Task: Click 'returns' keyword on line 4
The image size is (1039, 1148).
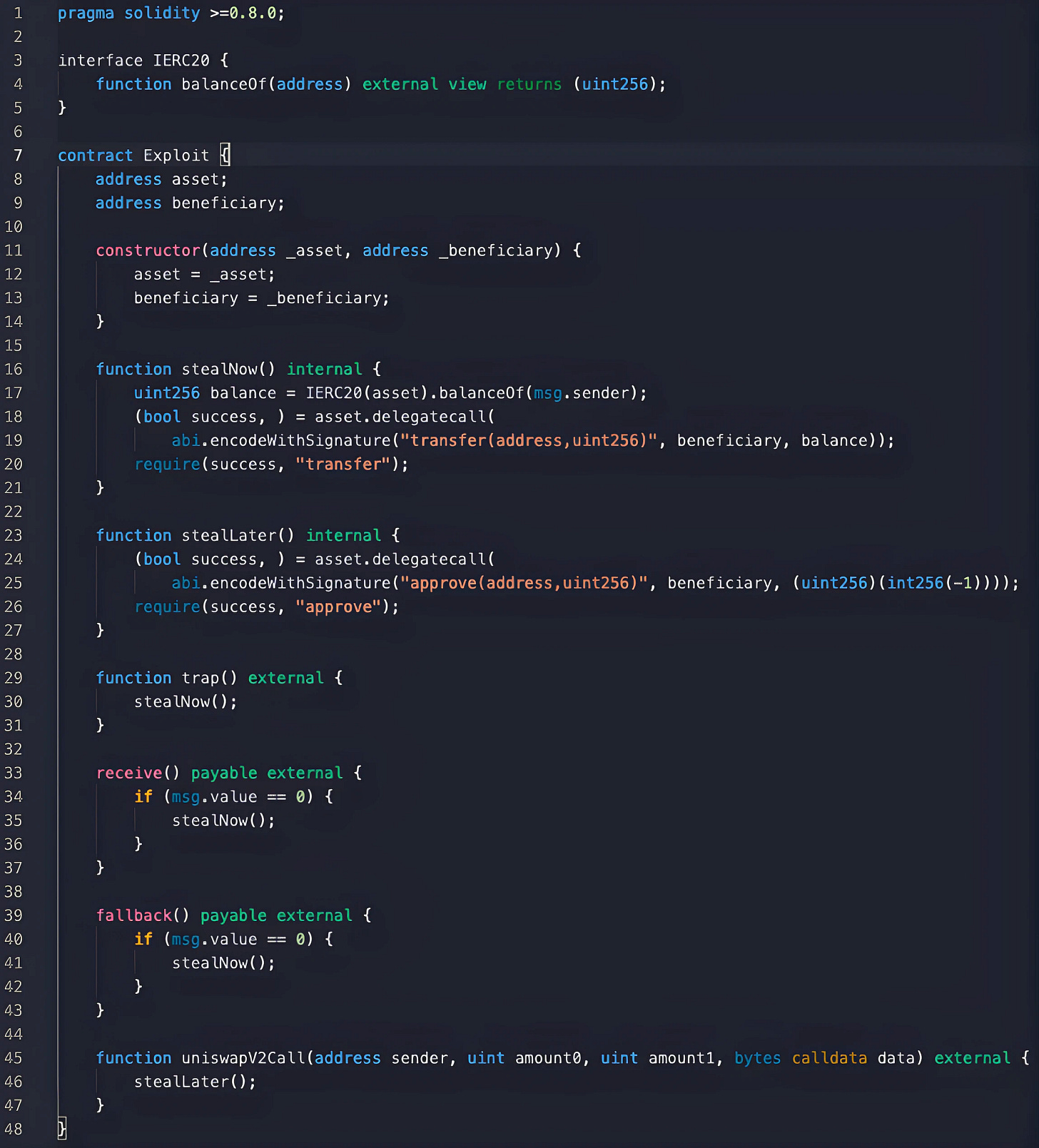Action: 529,84
